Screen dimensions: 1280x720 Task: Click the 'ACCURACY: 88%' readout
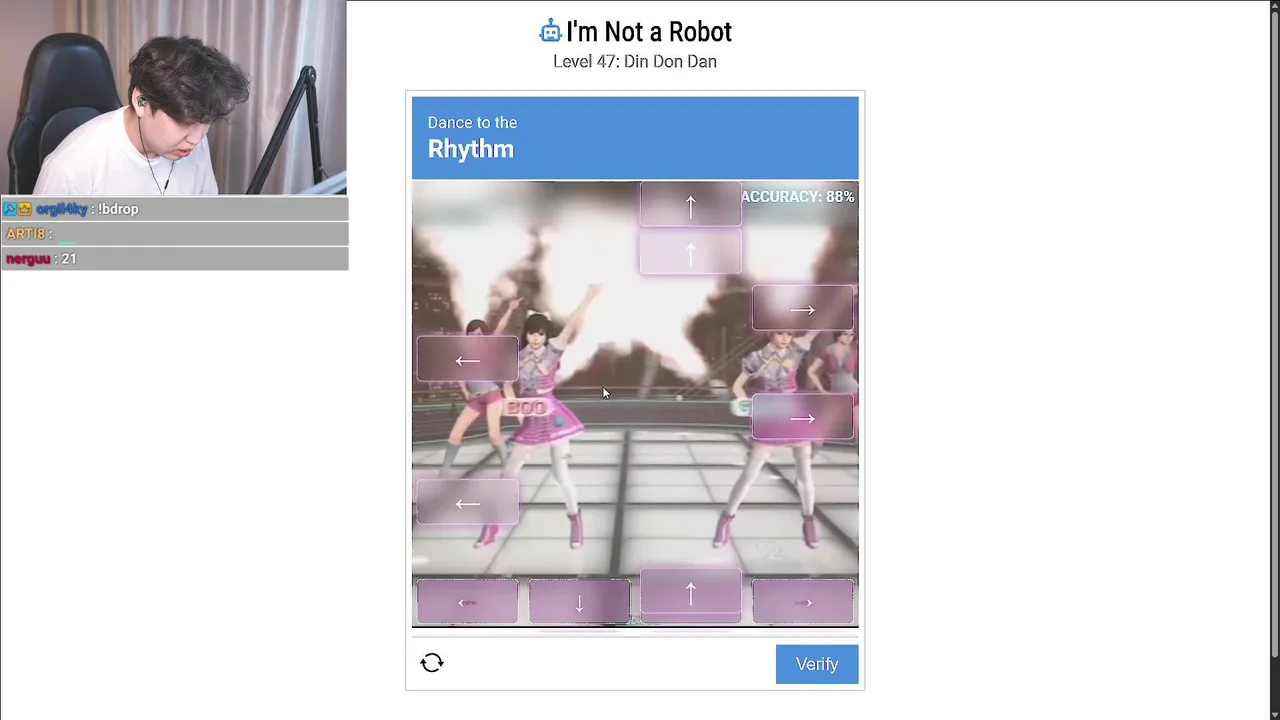[798, 197]
